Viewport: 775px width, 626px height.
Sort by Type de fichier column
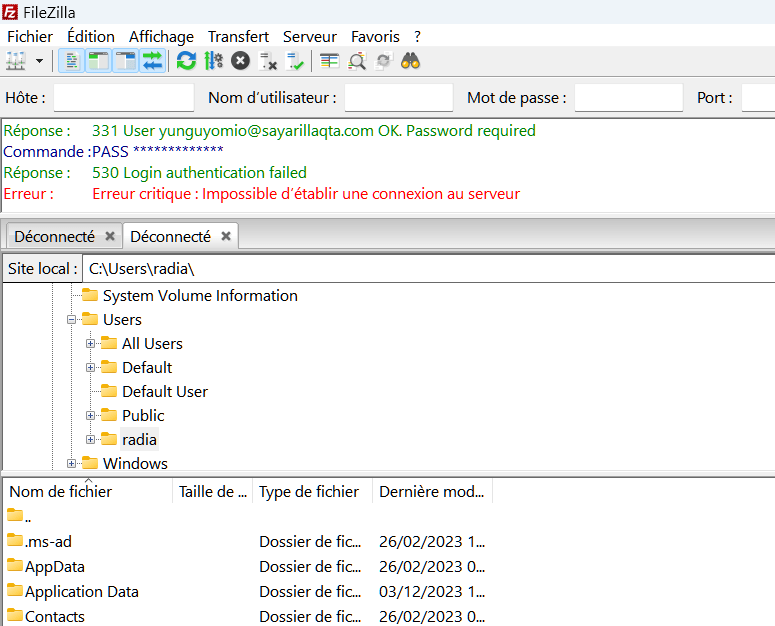click(312, 492)
